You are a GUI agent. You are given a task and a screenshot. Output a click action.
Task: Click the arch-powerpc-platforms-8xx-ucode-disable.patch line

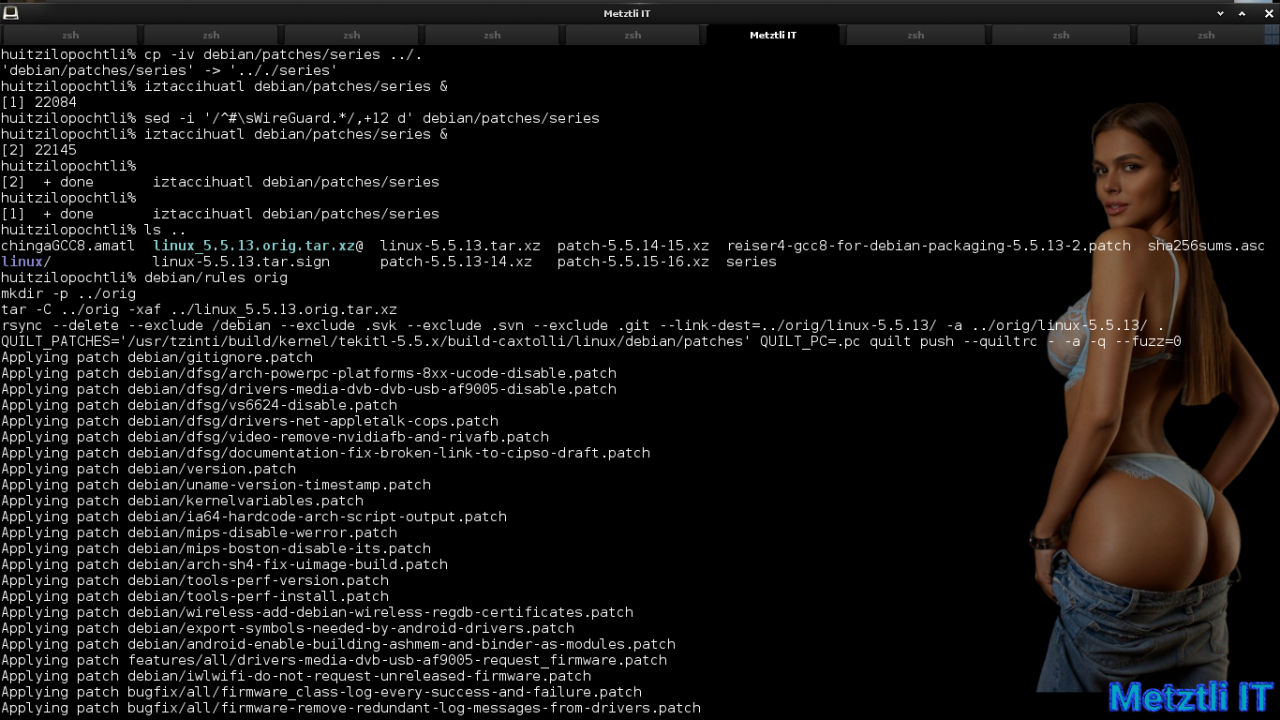tap(308, 373)
